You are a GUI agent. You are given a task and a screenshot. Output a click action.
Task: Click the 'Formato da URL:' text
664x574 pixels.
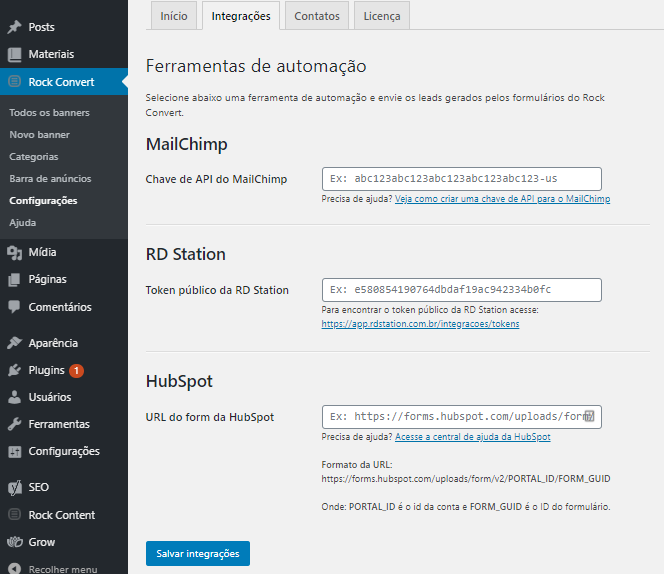click(x=357, y=465)
